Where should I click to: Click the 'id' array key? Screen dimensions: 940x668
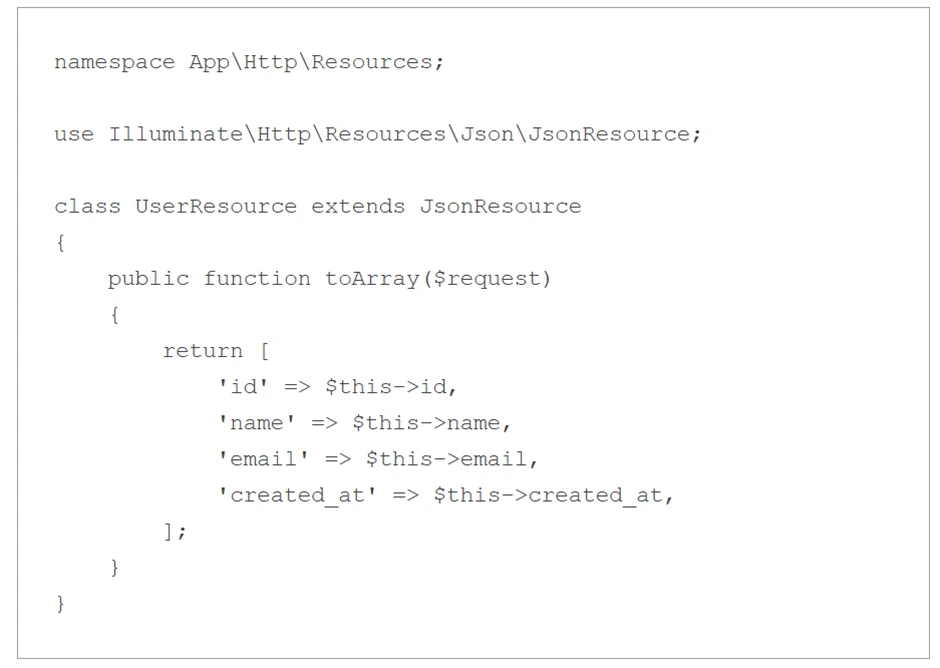pyautogui.click(x=244, y=387)
